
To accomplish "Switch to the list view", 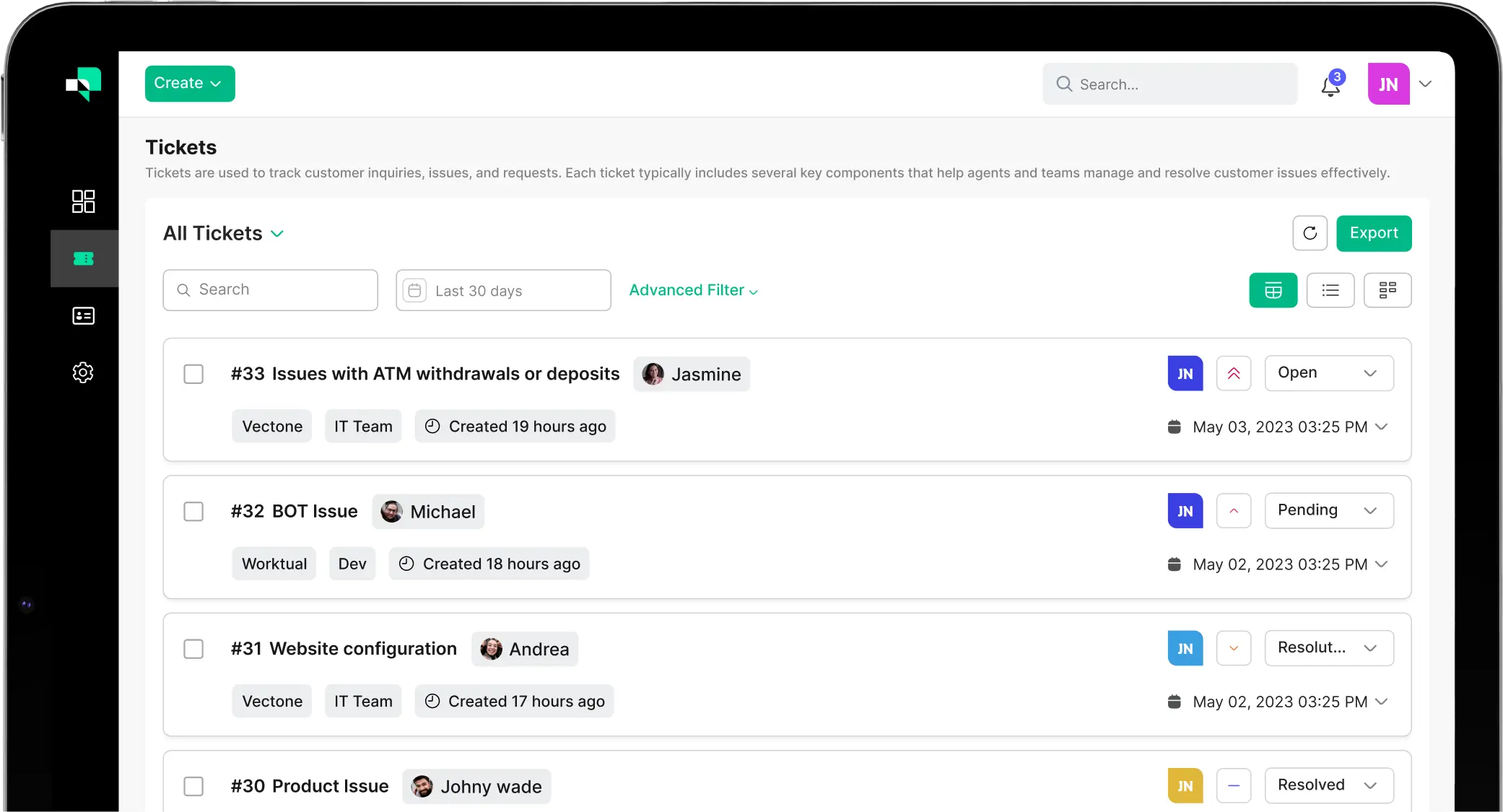I will 1330,290.
